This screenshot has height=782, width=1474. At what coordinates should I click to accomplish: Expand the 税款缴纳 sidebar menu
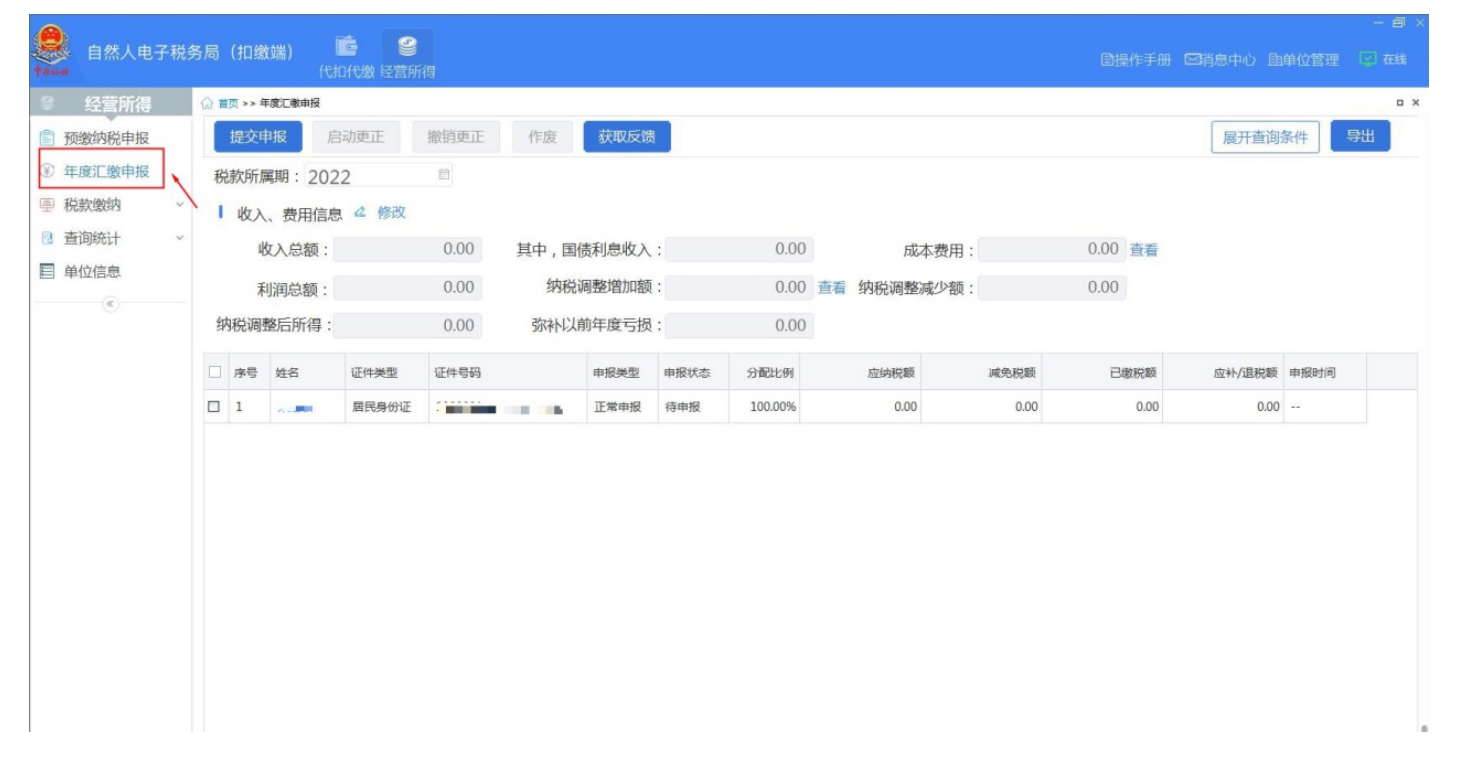coord(110,205)
